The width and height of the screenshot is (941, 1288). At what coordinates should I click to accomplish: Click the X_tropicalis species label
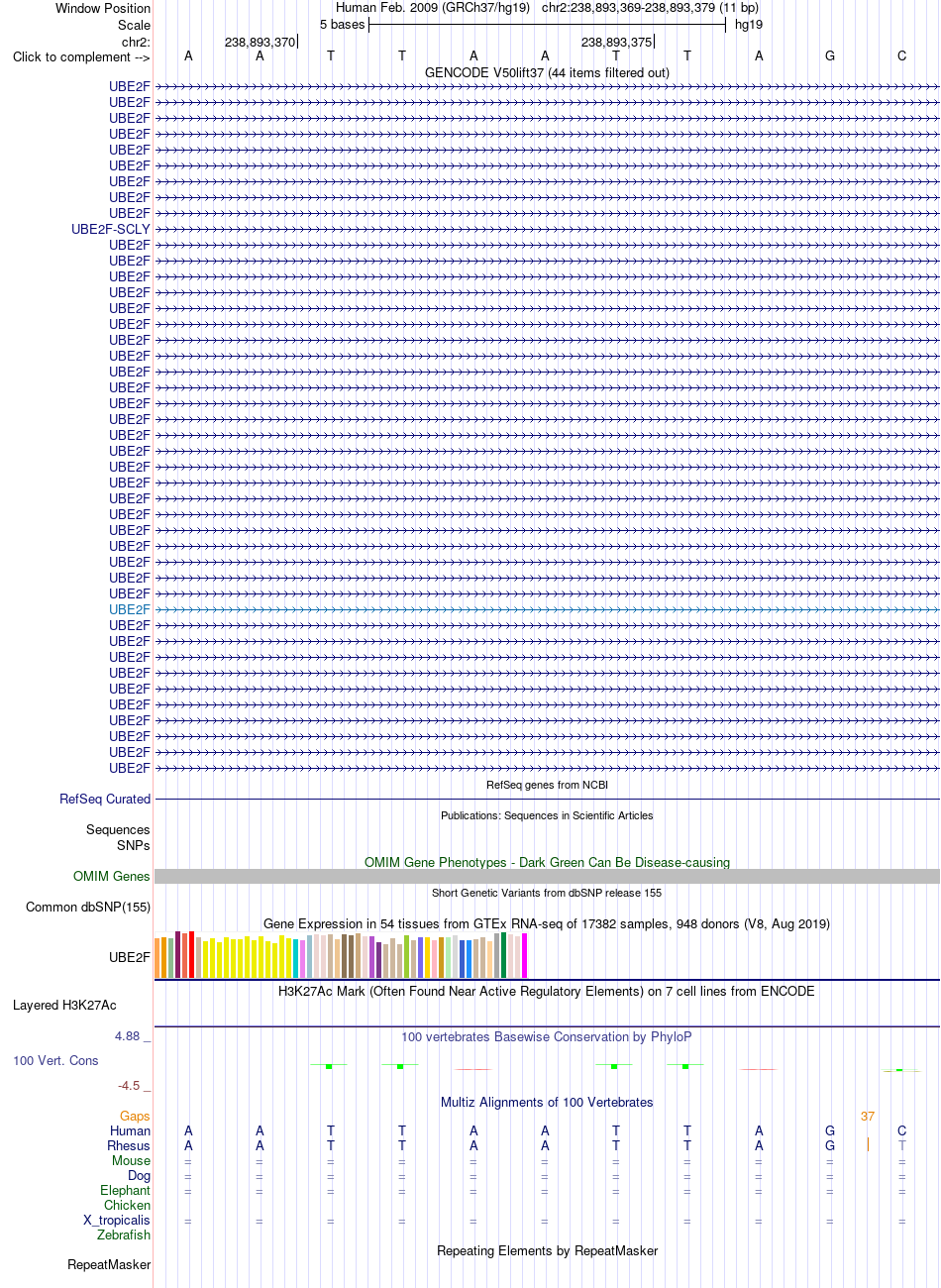point(117,1220)
